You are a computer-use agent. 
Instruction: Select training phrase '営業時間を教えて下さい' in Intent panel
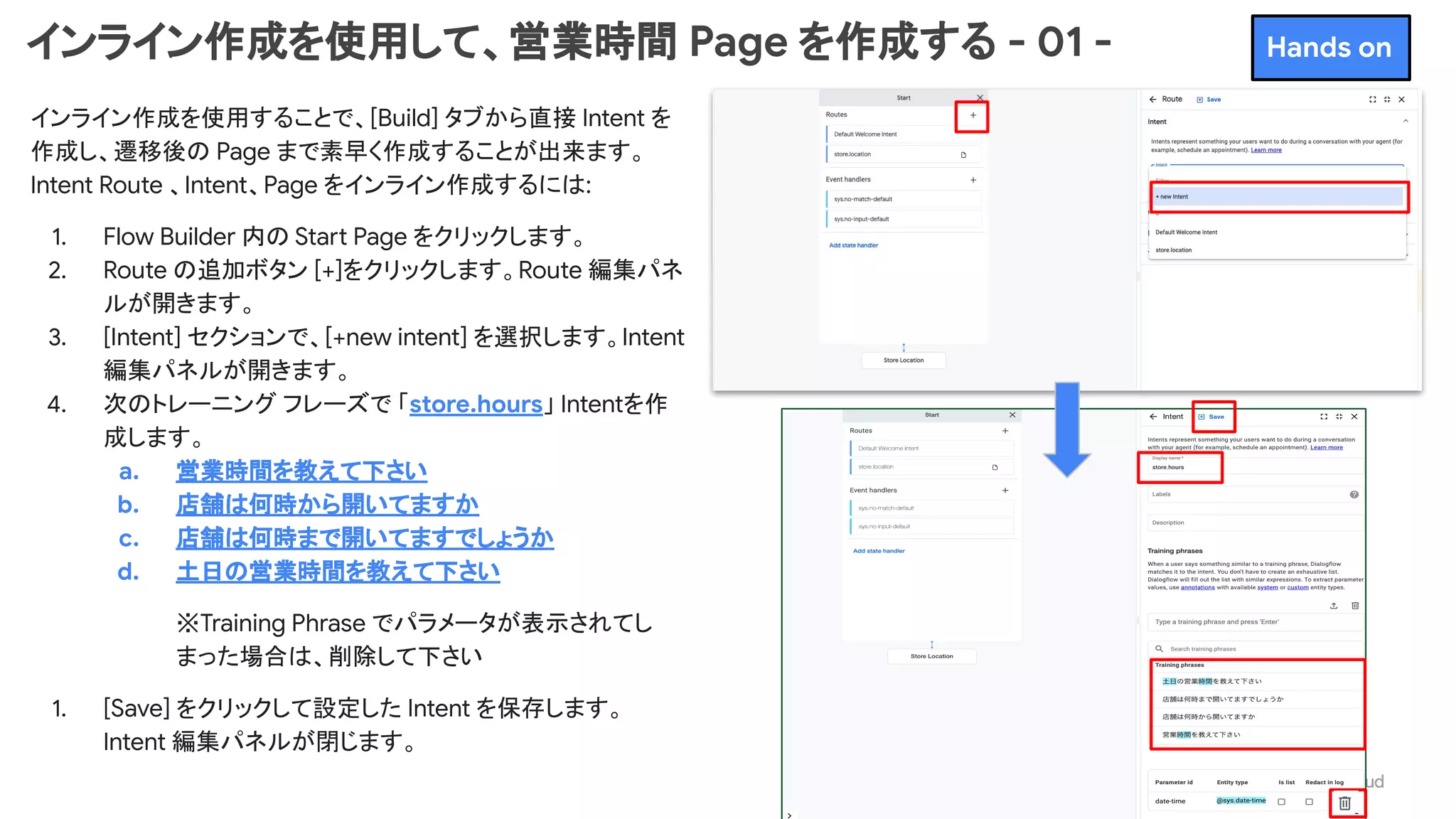(x=1201, y=734)
